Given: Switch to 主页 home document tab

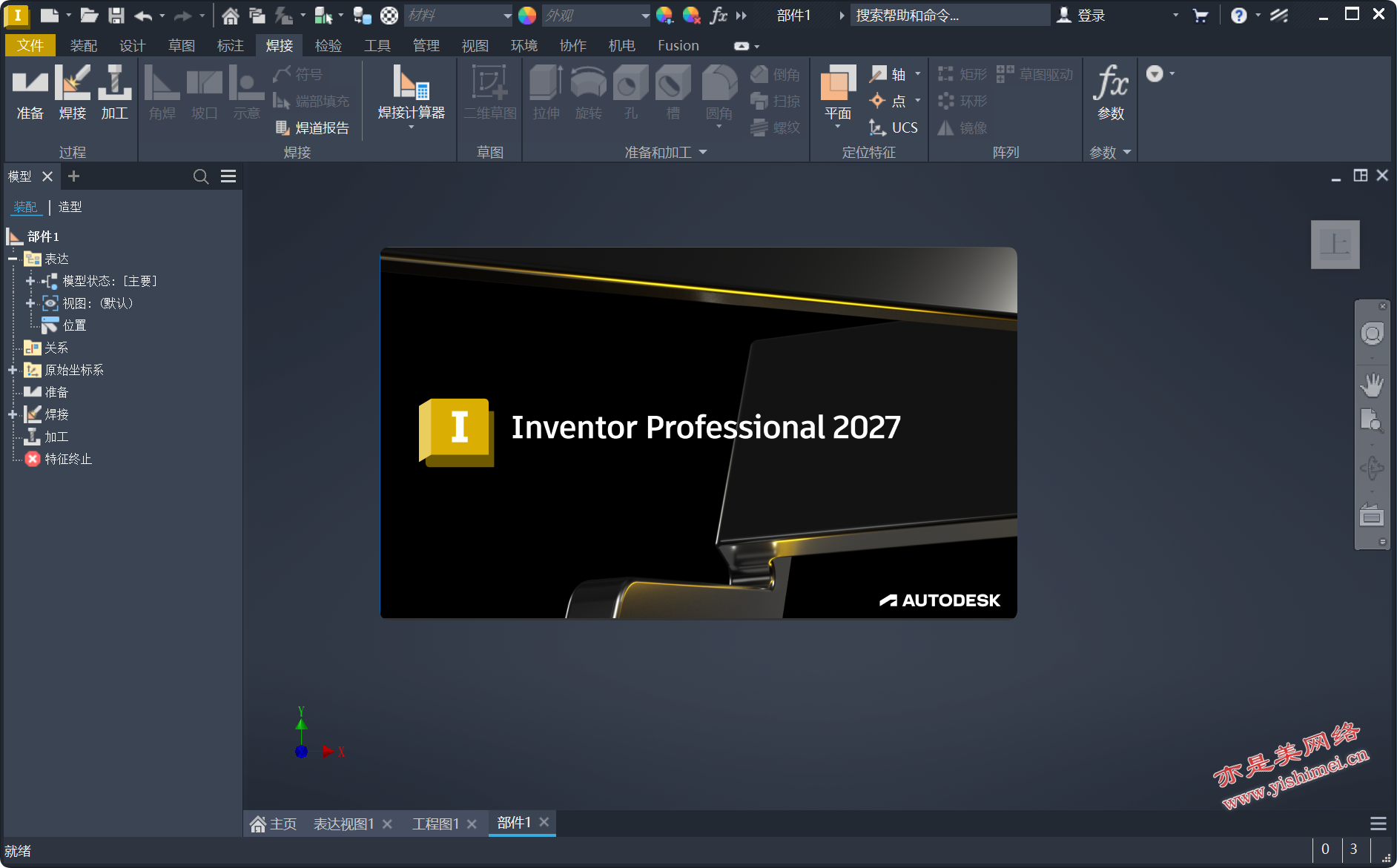Looking at the screenshot, I should 274,824.
